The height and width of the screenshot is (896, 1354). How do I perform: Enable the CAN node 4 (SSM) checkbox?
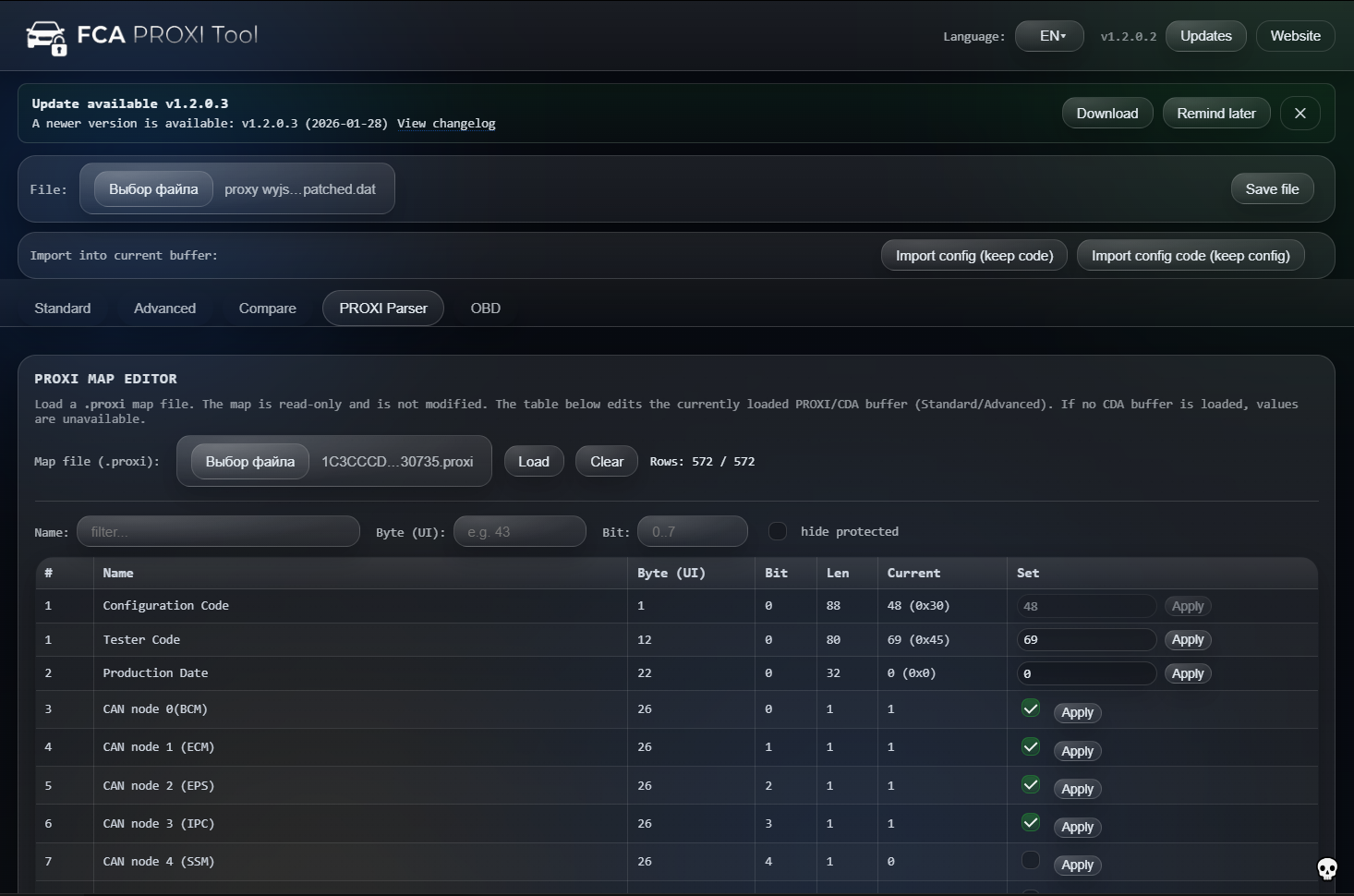click(x=1030, y=859)
